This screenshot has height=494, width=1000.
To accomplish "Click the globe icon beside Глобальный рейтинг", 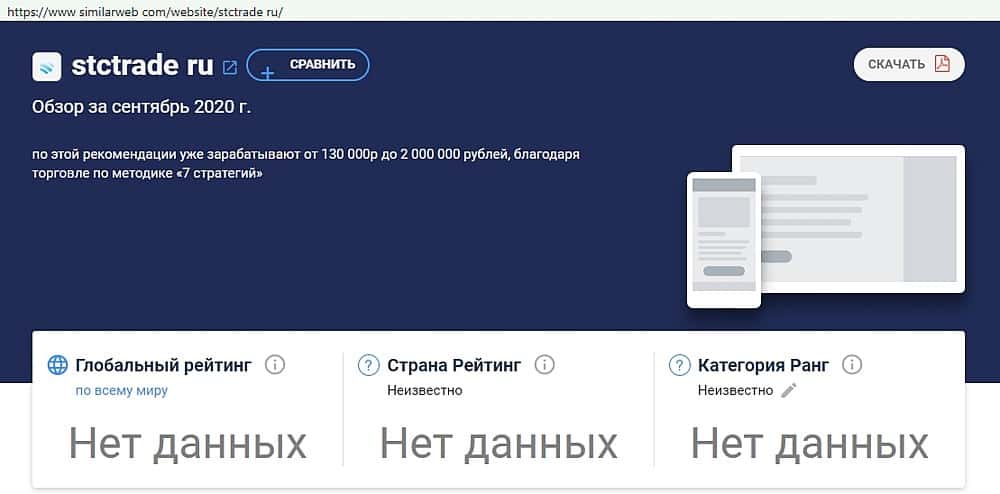I will coord(57,365).
